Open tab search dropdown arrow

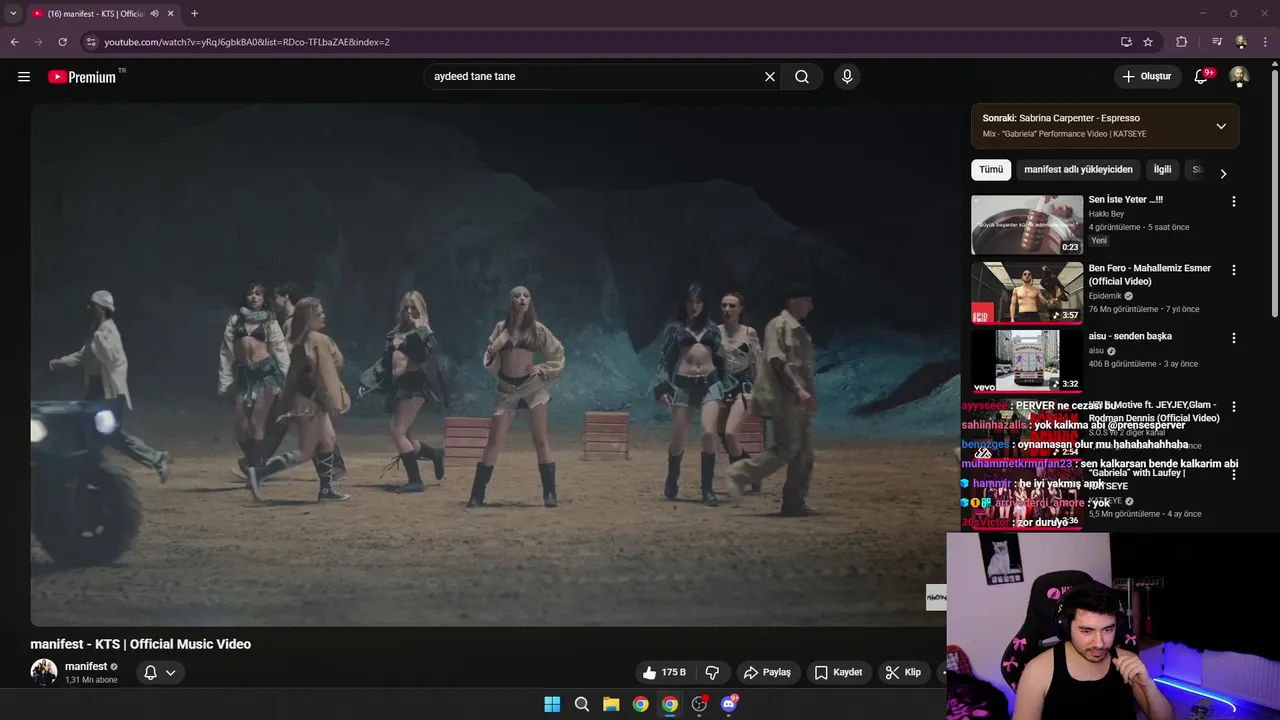[x=13, y=14]
